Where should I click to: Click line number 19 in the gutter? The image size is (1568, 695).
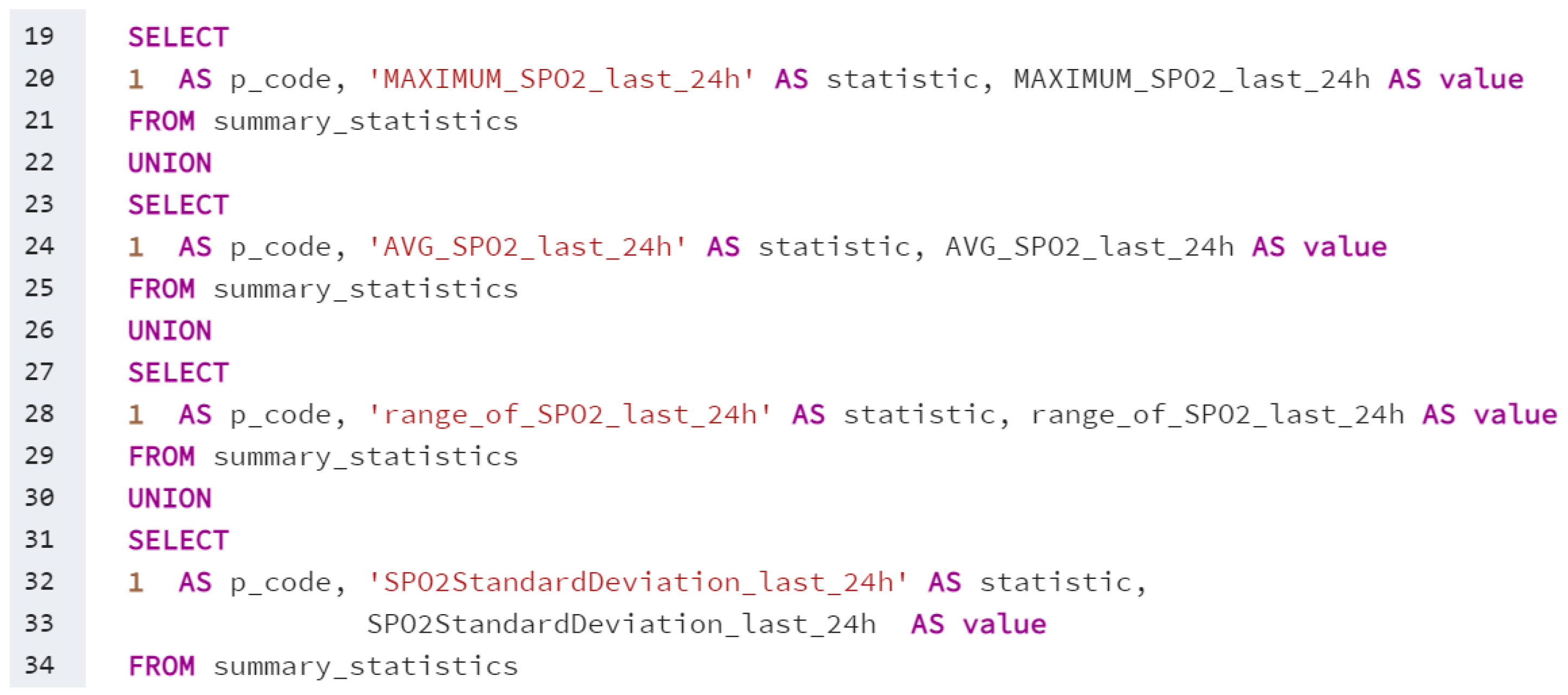click(x=39, y=36)
